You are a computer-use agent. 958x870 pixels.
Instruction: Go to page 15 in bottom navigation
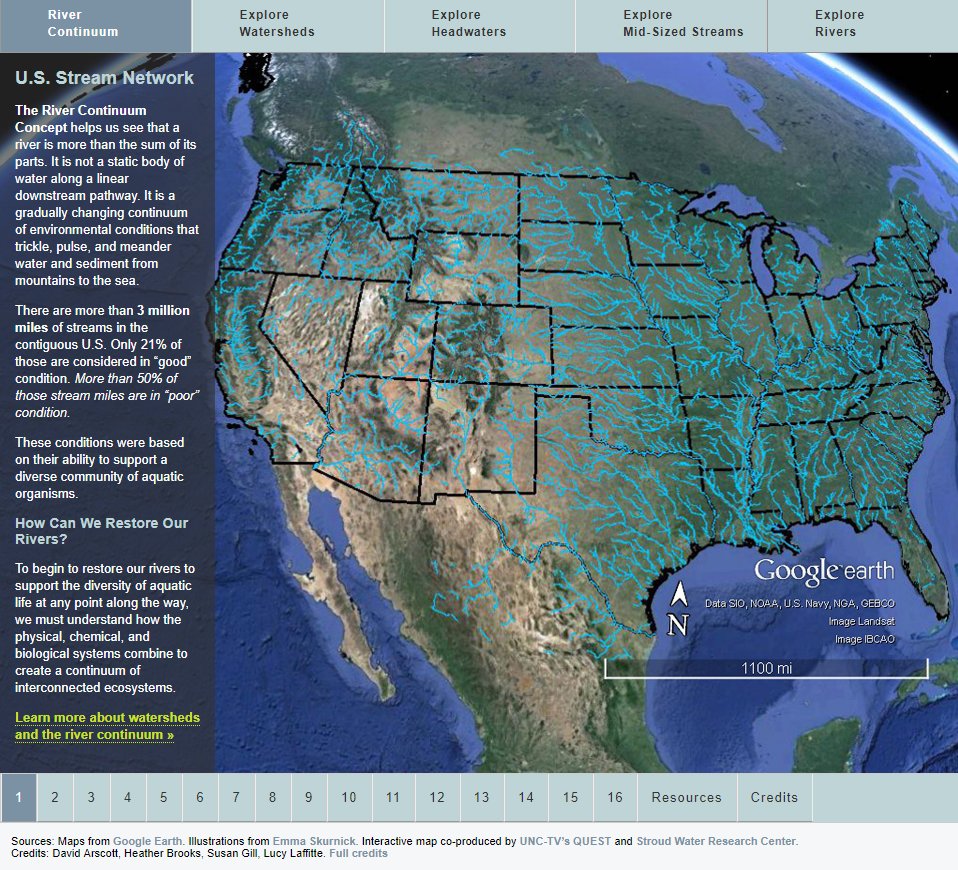571,797
